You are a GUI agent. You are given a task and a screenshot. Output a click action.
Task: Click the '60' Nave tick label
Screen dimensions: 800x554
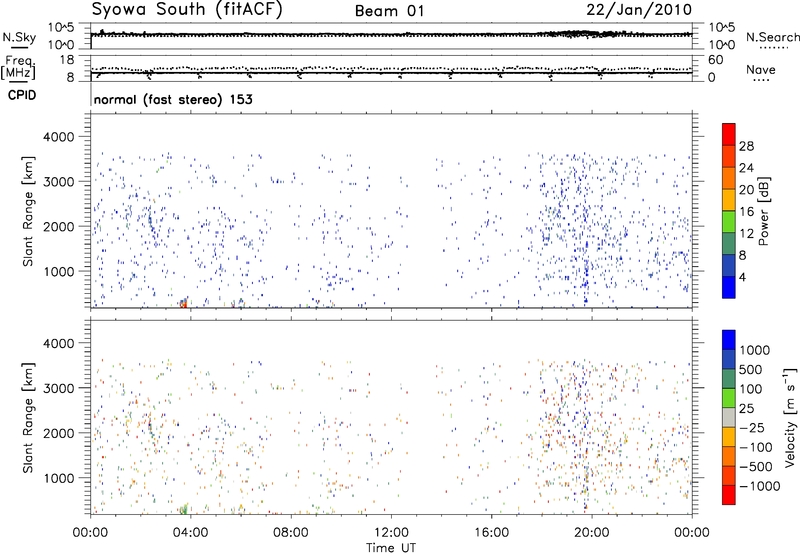coord(715,60)
